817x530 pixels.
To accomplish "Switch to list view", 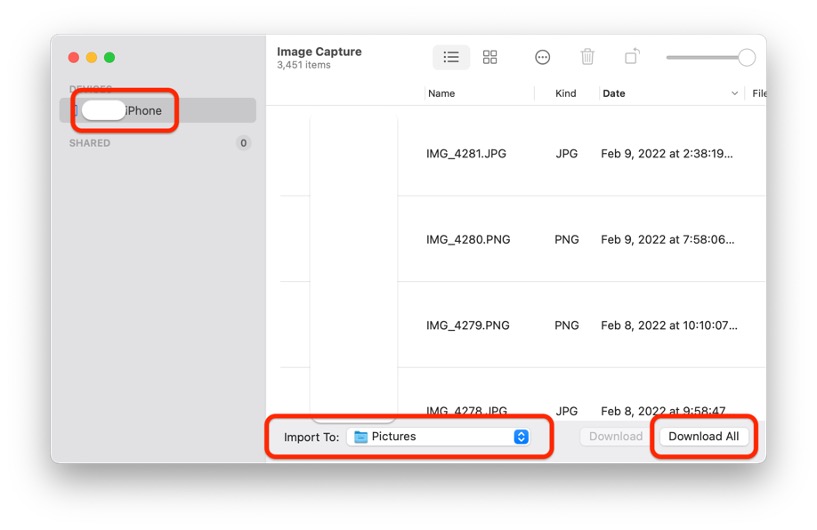I will (451, 58).
